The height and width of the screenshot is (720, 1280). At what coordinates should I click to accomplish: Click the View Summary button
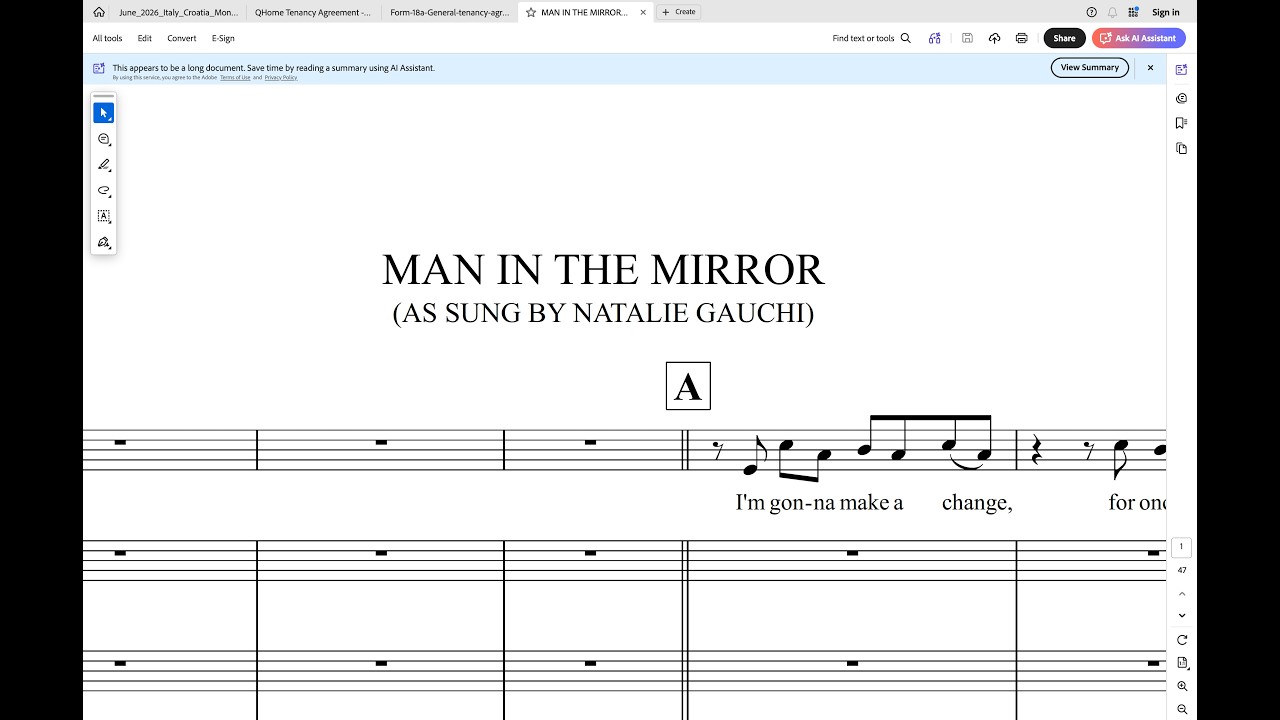pyautogui.click(x=1090, y=67)
